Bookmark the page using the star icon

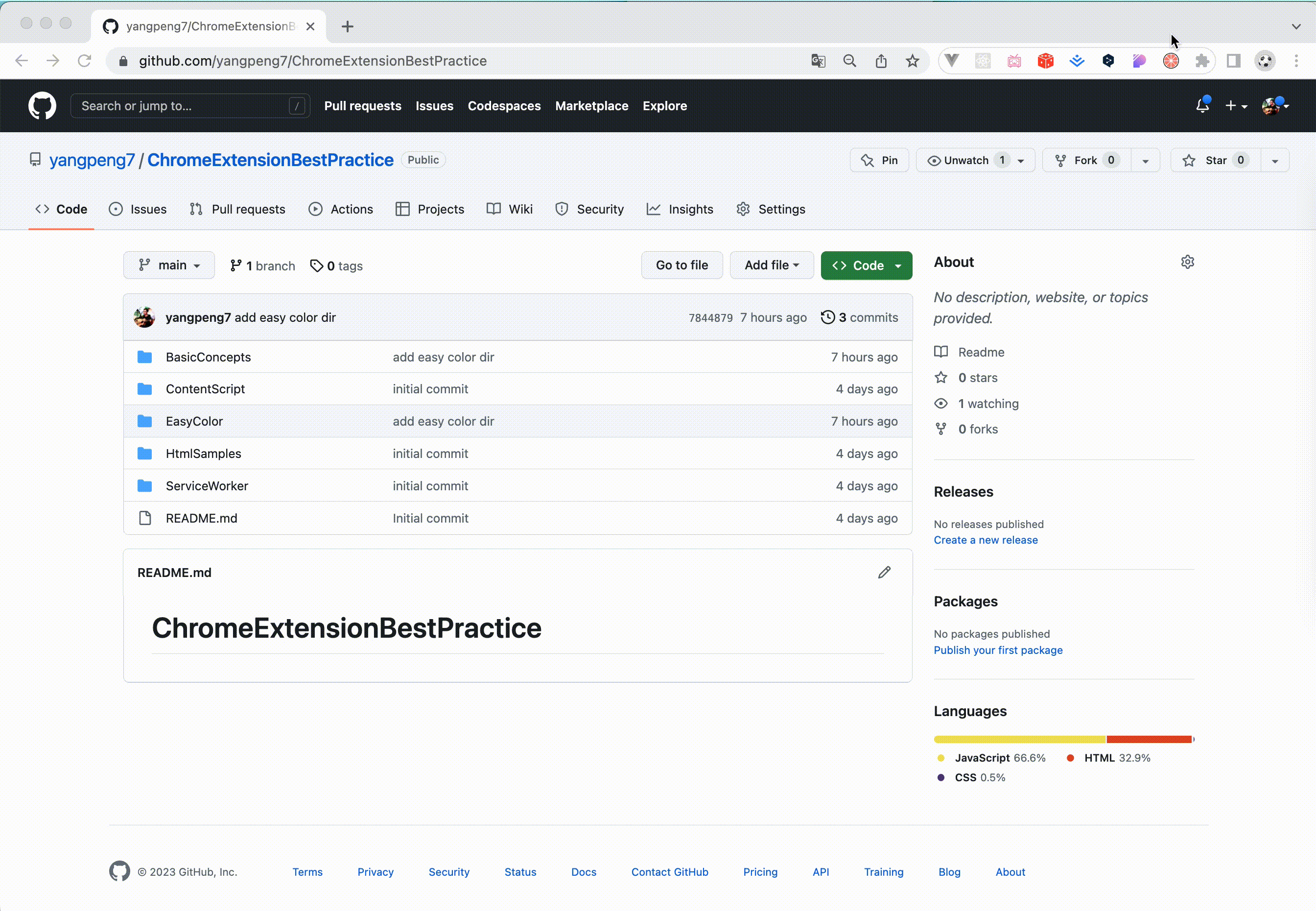click(x=912, y=61)
